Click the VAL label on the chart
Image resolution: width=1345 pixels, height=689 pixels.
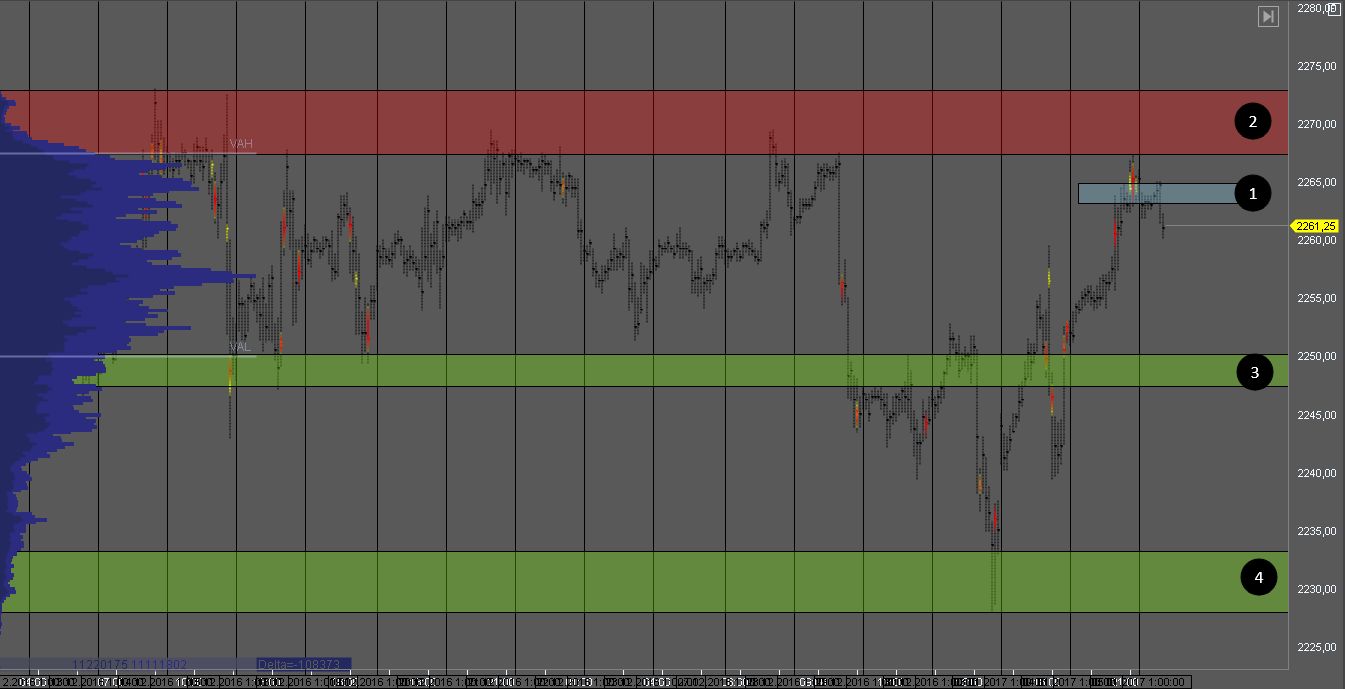pyautogui.click(x=240, y=347)
